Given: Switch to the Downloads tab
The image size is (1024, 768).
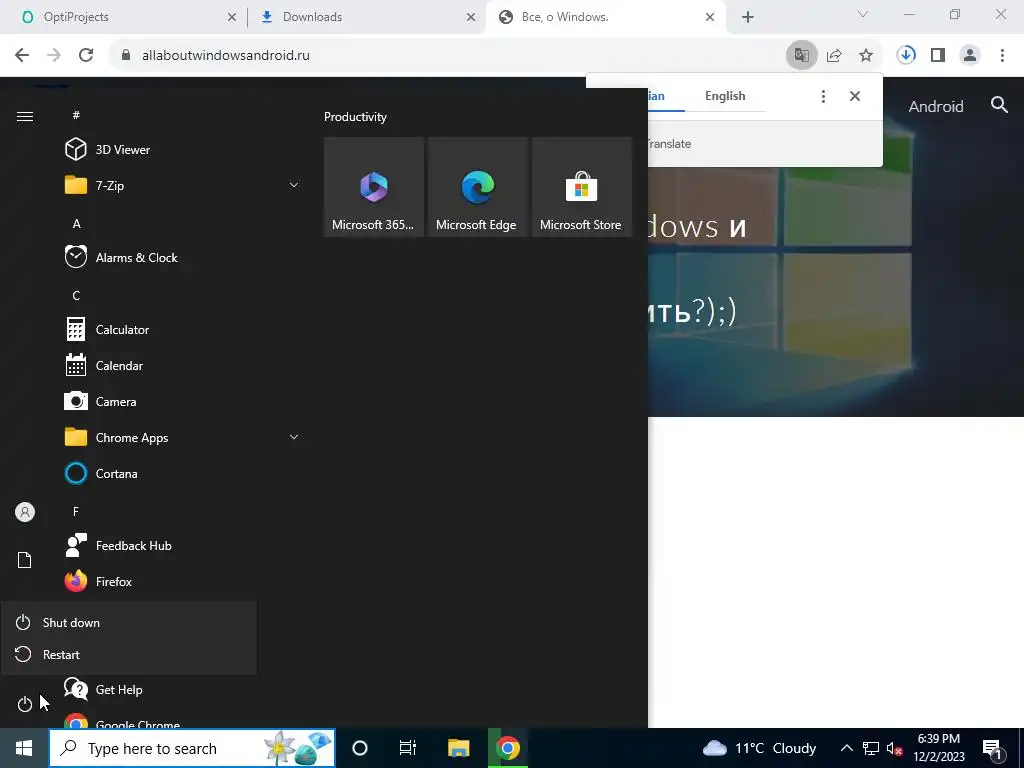Looking at the screenshot, I should click(x=366, y=17).
